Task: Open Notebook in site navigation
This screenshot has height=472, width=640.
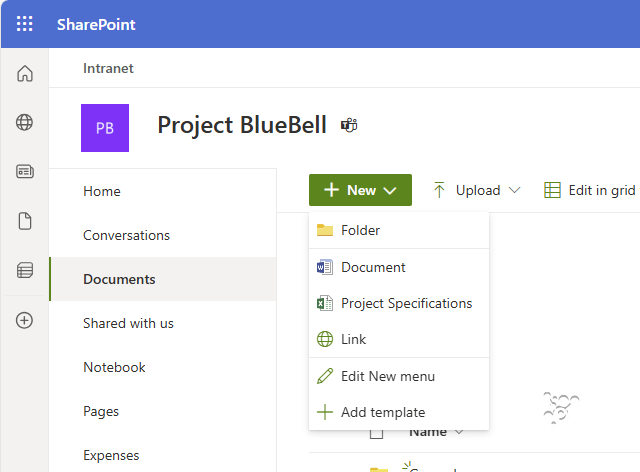Action: coord(114,367)
